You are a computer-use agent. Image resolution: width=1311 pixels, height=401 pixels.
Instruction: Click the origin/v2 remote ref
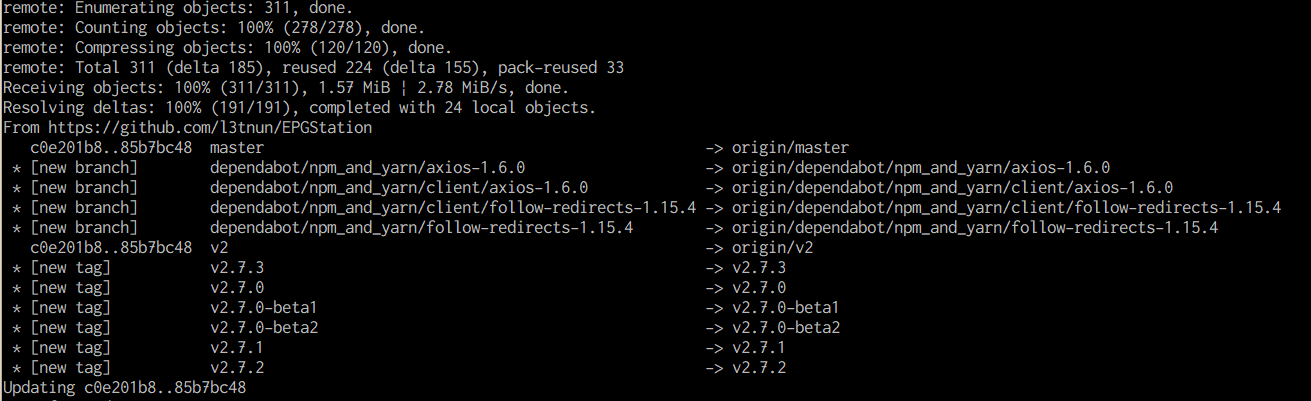coord(771,247)
